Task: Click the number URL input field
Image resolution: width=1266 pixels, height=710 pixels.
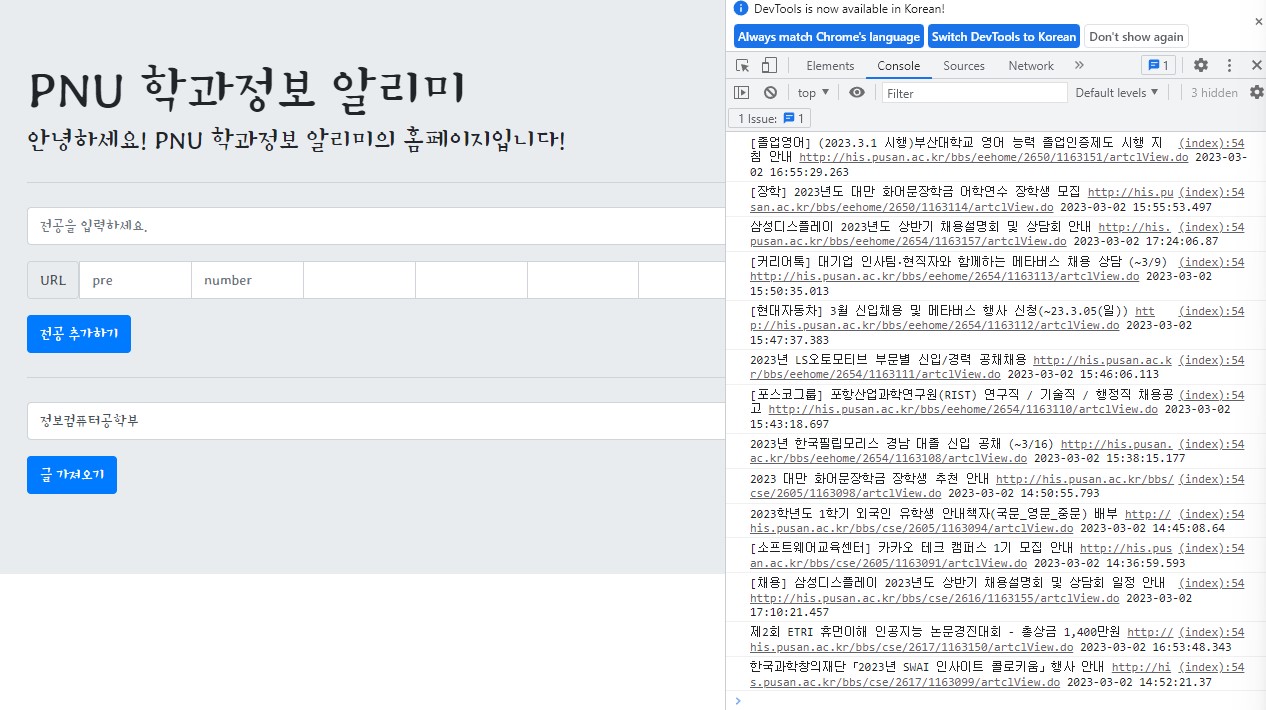Action: pyautogui.click(x=247, y=280)
